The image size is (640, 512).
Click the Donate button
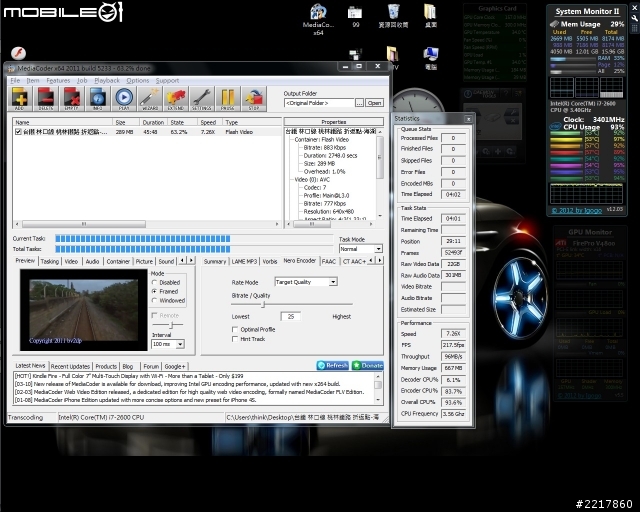coord(367,365)
